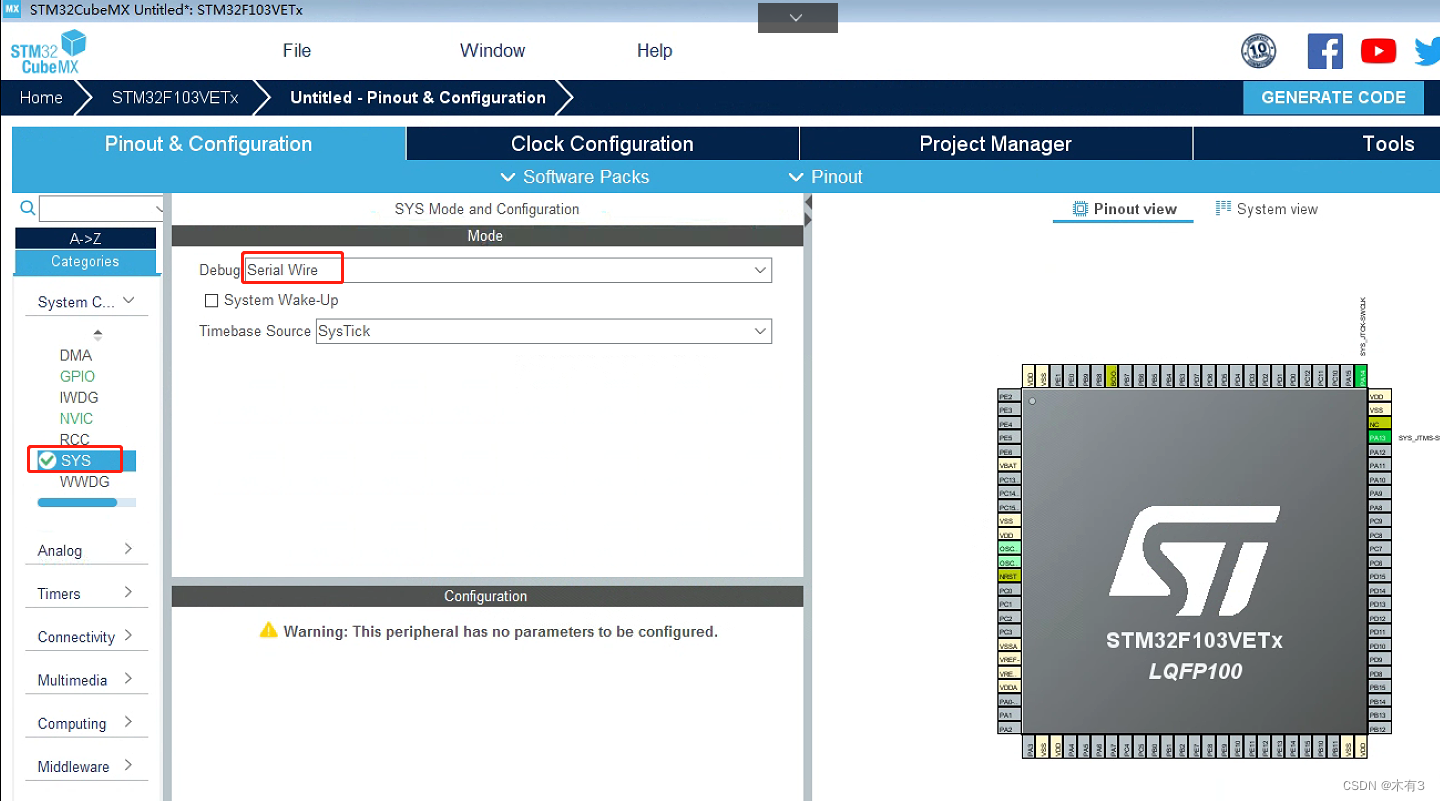Open the Debug Serial Wire dropdown
Image resolution: width=1440 pixels, height=801 pixels.
coord(509,270)
